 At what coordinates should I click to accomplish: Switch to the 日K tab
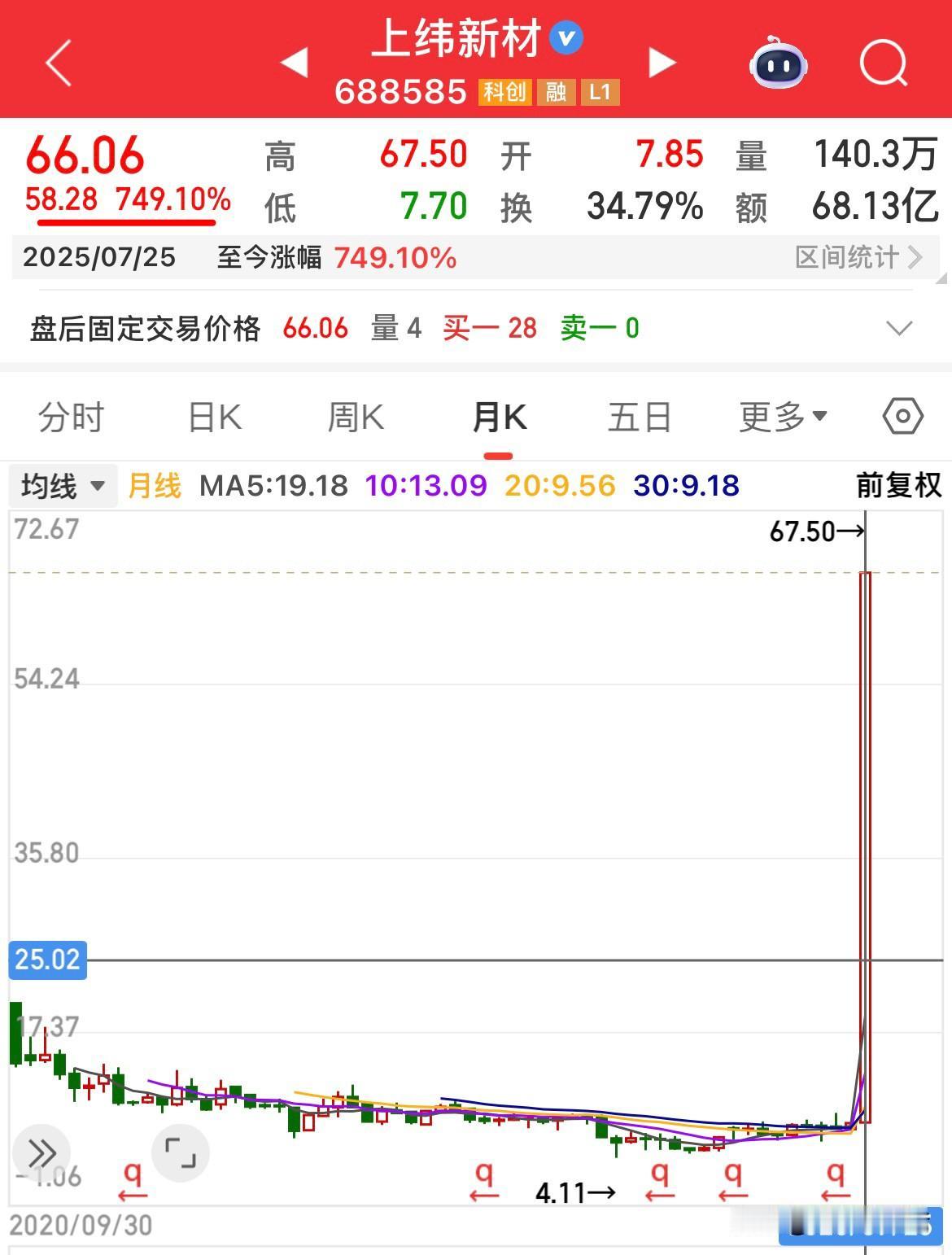[x=215, y=417]
